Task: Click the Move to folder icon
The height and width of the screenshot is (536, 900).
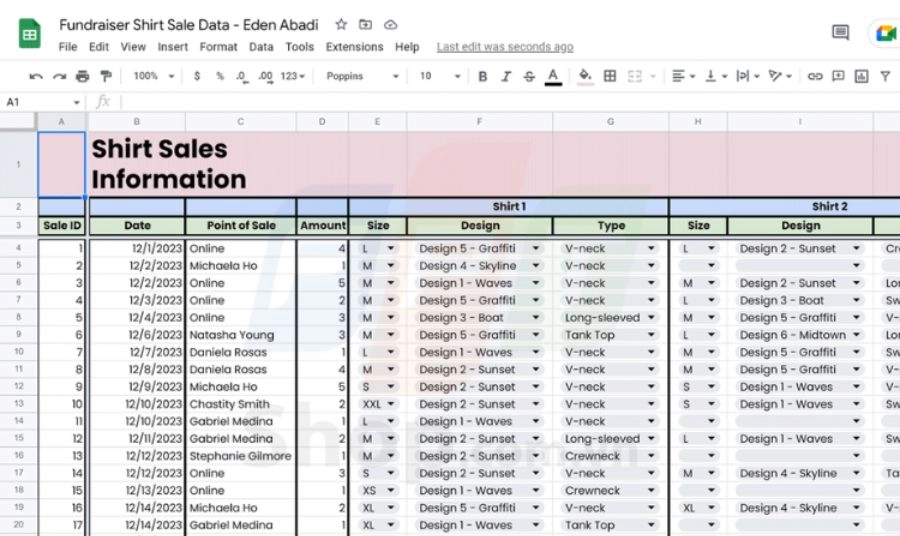Action: (366, 25)
